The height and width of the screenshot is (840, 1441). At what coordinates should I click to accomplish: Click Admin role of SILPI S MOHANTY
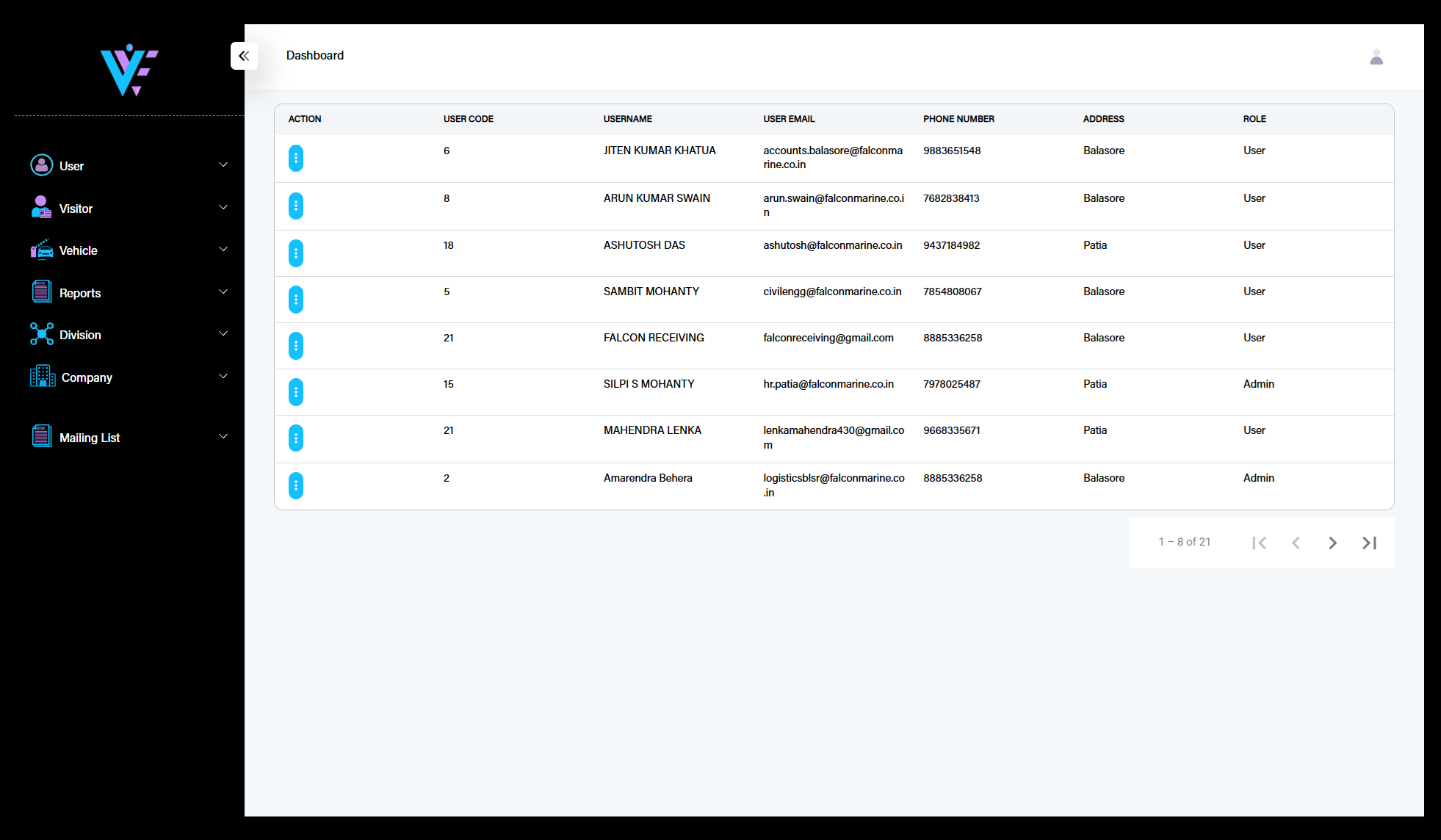coord(1259,384)
